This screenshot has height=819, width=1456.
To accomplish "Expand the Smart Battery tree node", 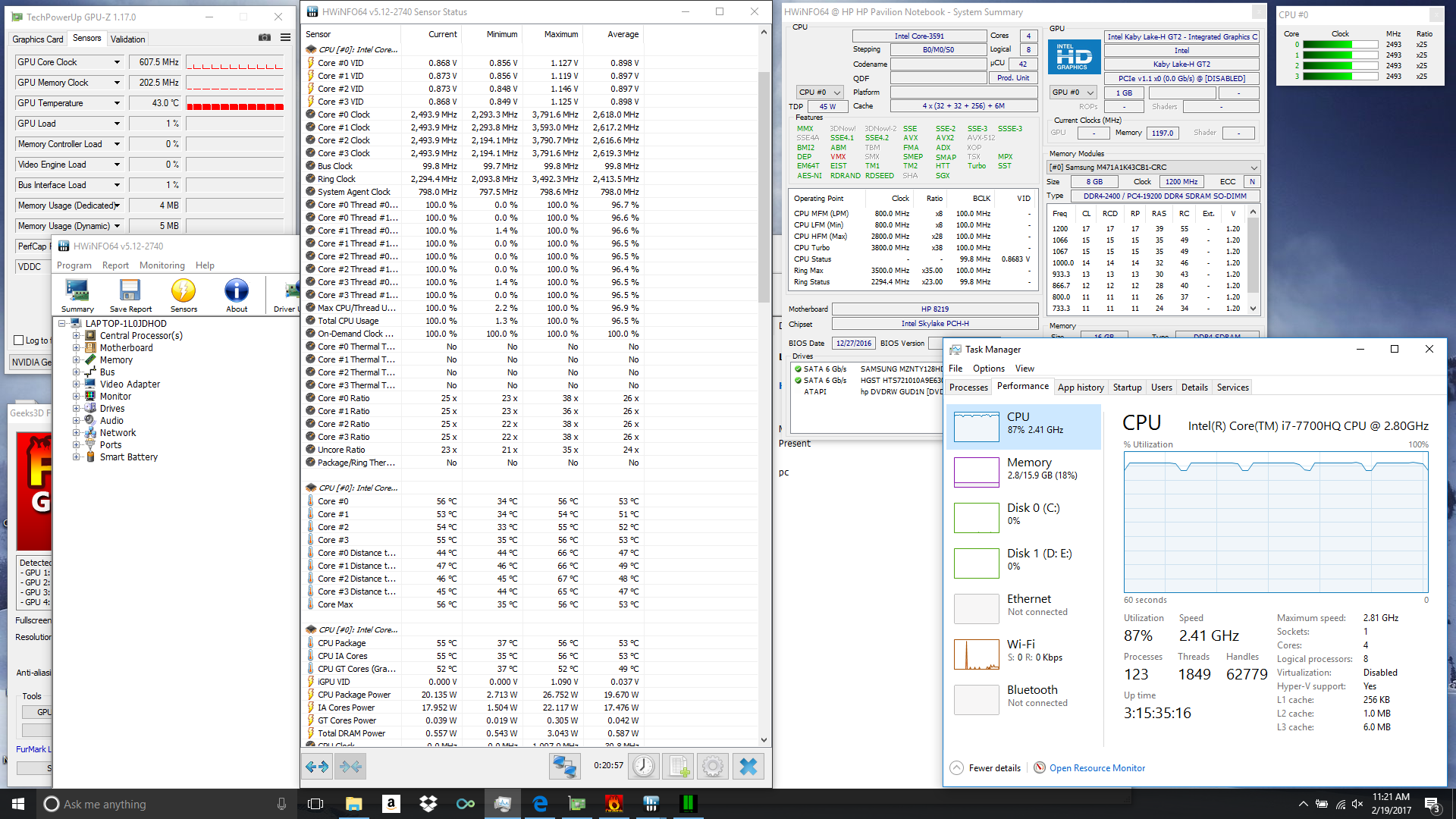I will click(x=76, y=457).
